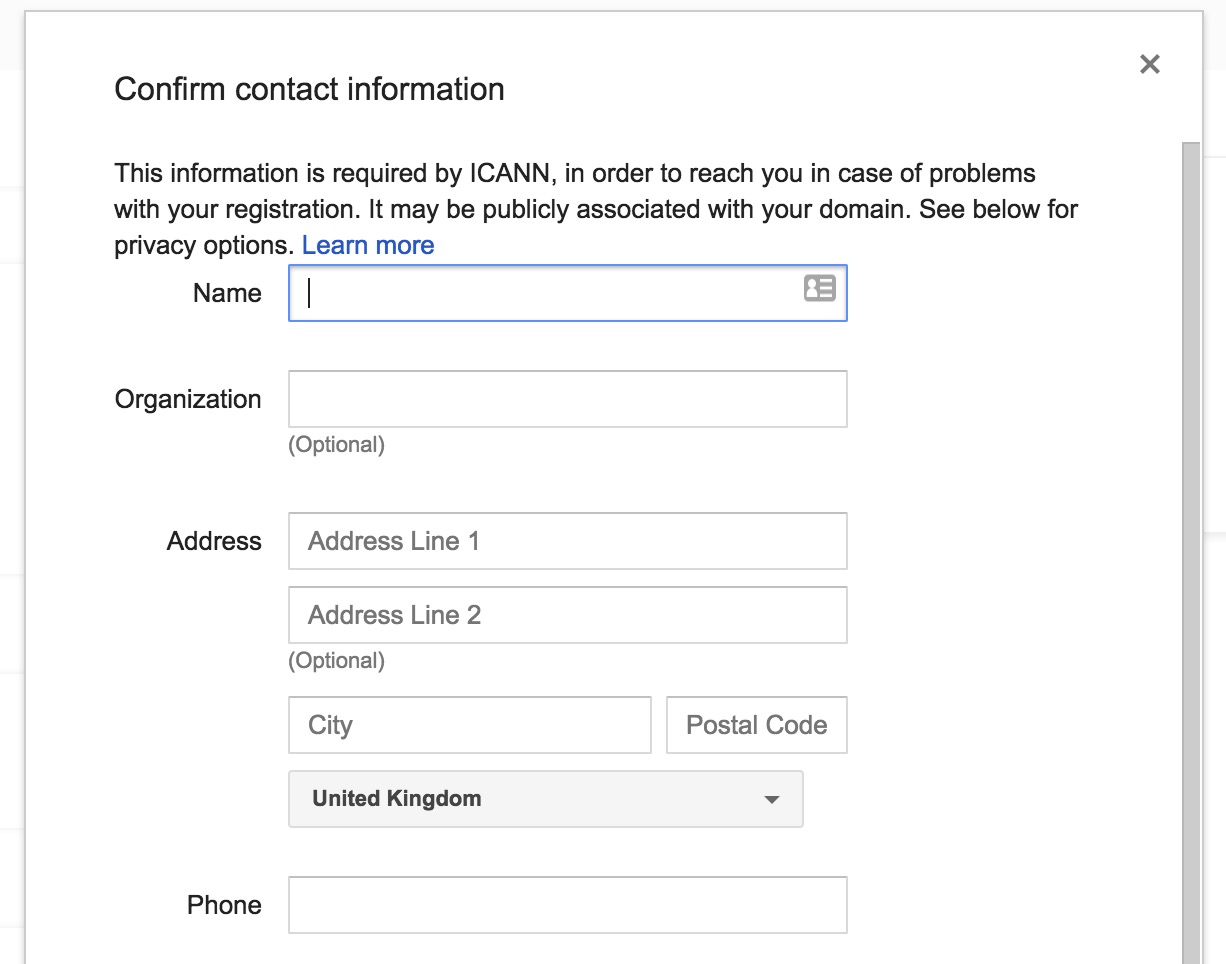Select the City input field
Screen dimensions: 1226x964
click(470, 725)
